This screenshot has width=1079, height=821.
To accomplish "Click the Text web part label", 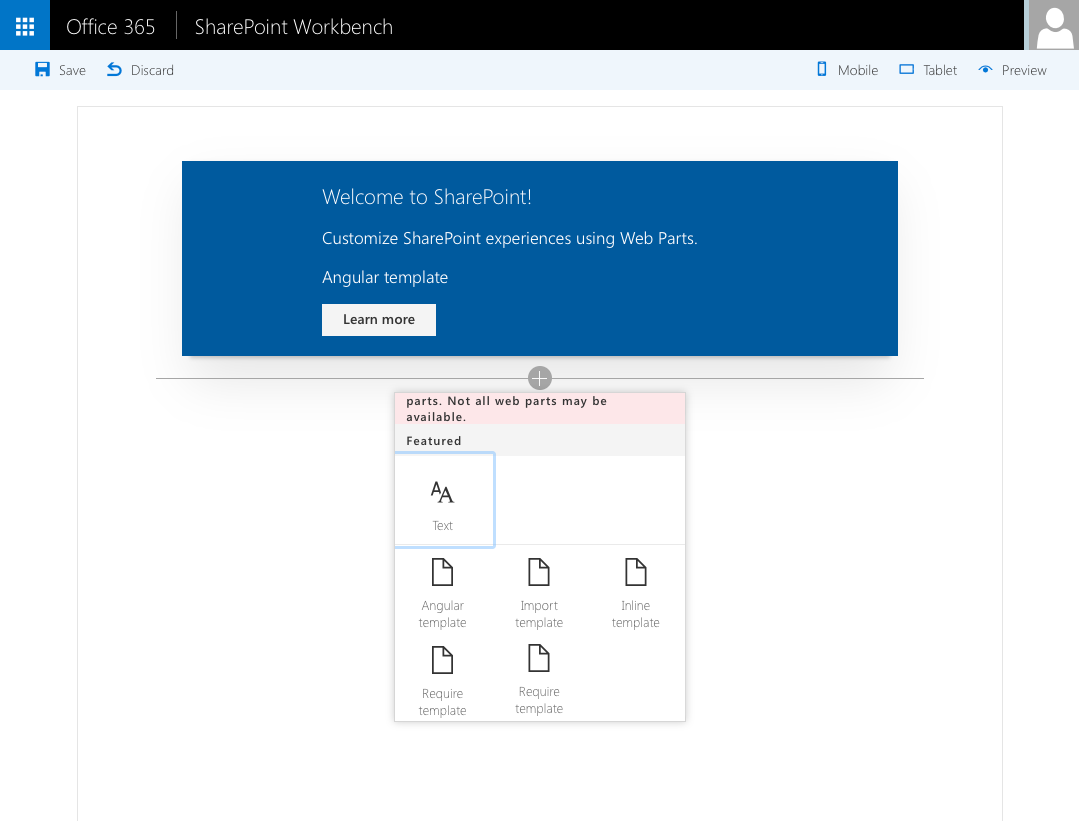I will pos(442,526).
